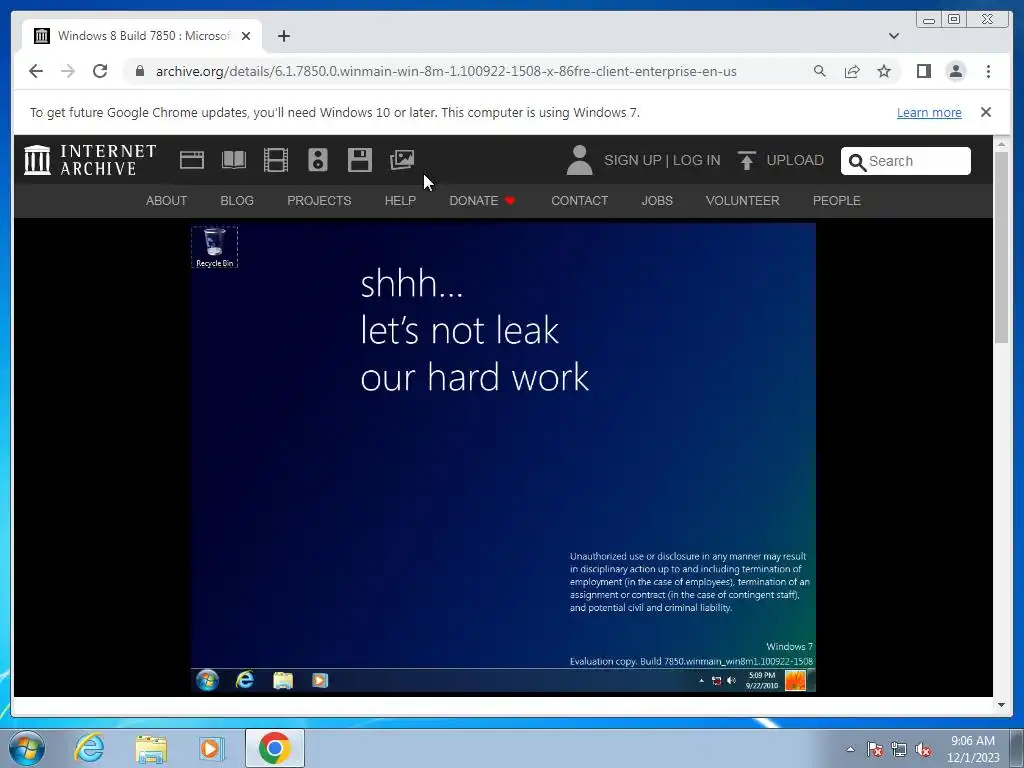The width and height of the screenshot is (1024, 768).
Task: Click the Chrome taskbar button
Action: pos(274,748)
